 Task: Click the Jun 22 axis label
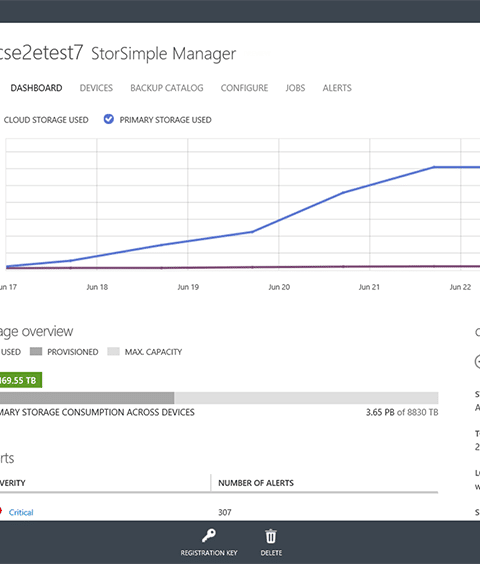(460, 287)
